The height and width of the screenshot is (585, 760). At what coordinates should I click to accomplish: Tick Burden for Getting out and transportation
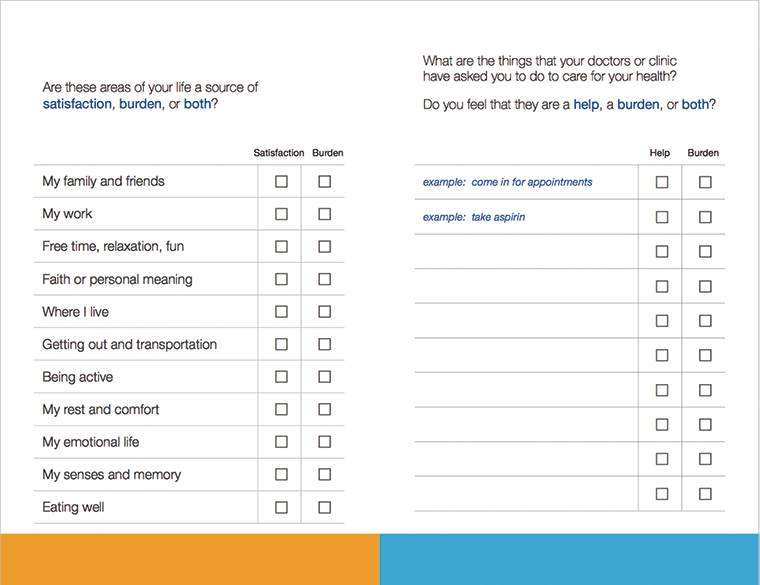click(324, 344)
